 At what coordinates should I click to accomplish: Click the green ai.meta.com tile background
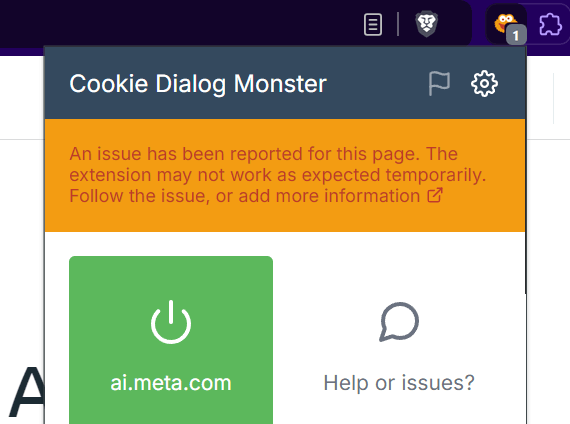point(171,340)
